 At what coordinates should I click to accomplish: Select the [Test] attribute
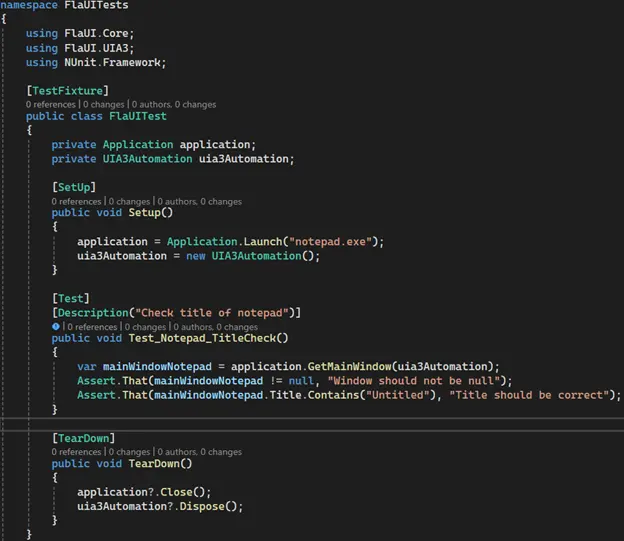tap(70, 299)
